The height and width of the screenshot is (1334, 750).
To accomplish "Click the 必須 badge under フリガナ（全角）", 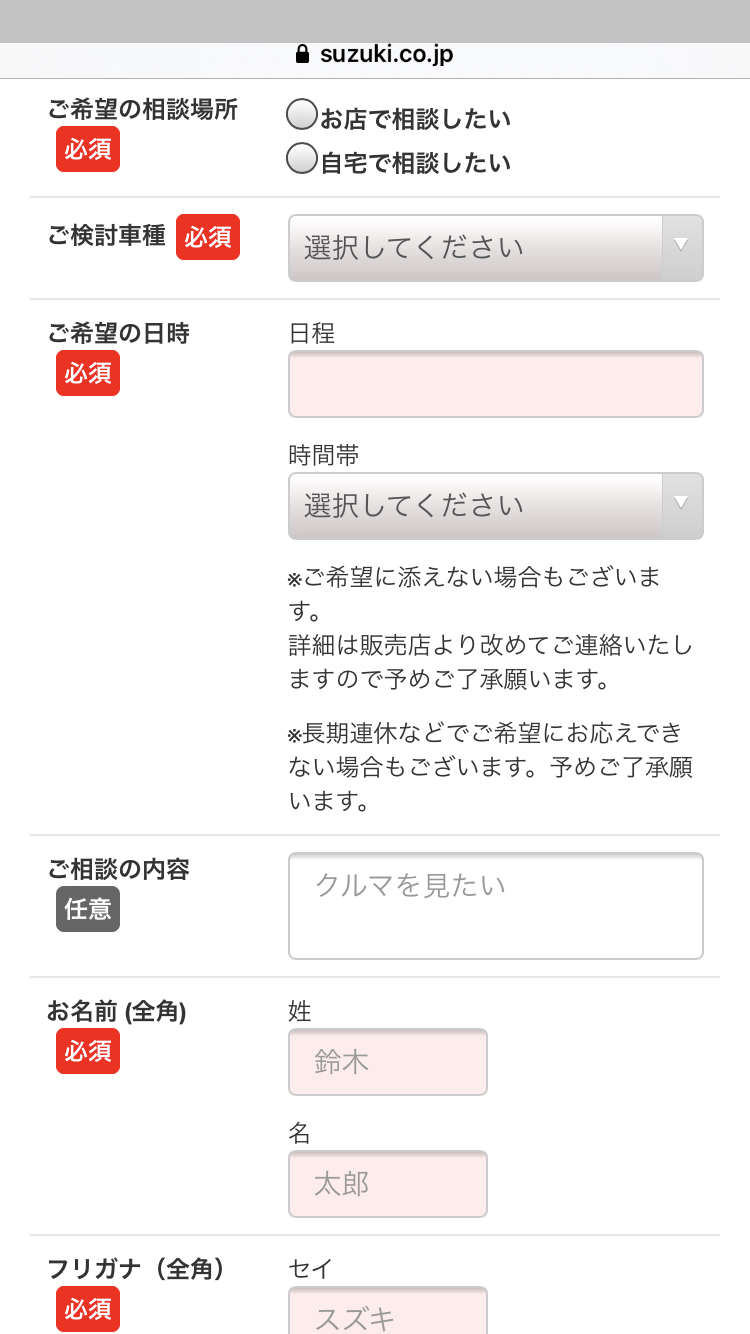I will [x=88, y=1309].
